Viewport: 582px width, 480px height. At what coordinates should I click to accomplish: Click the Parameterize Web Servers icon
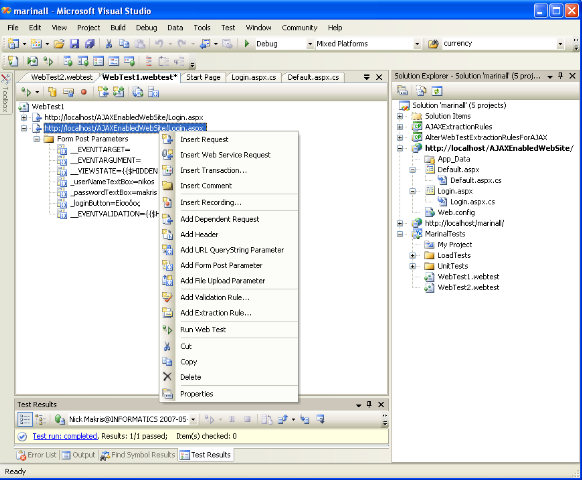coord(153,92)
